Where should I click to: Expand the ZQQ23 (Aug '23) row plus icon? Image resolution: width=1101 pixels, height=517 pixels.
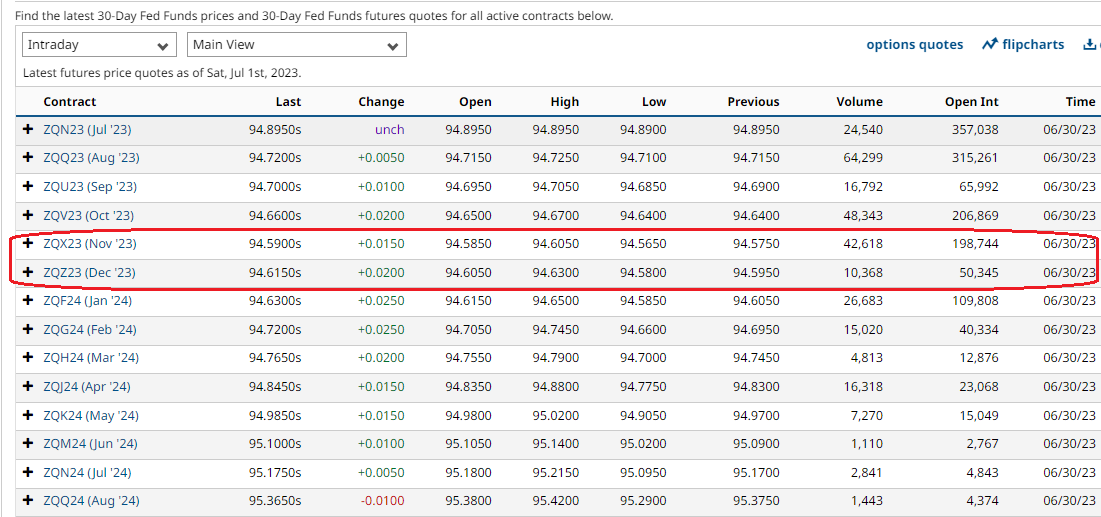click(28, 158)
